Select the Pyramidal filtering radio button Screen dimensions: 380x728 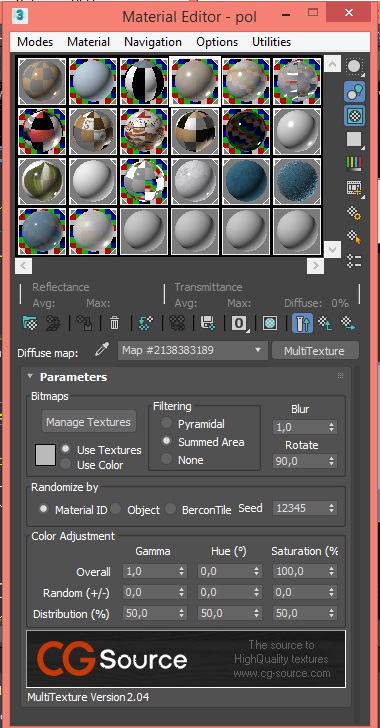click(x=166, y=423)
